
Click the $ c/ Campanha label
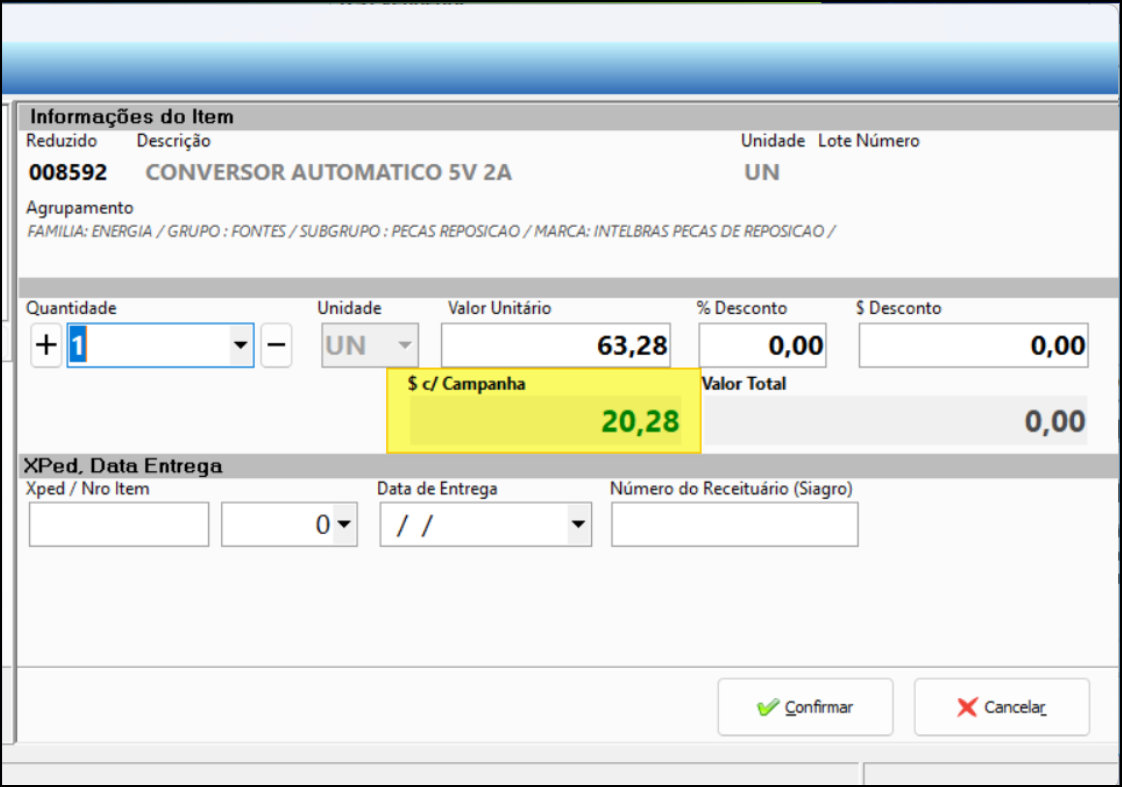click(467, 384)
